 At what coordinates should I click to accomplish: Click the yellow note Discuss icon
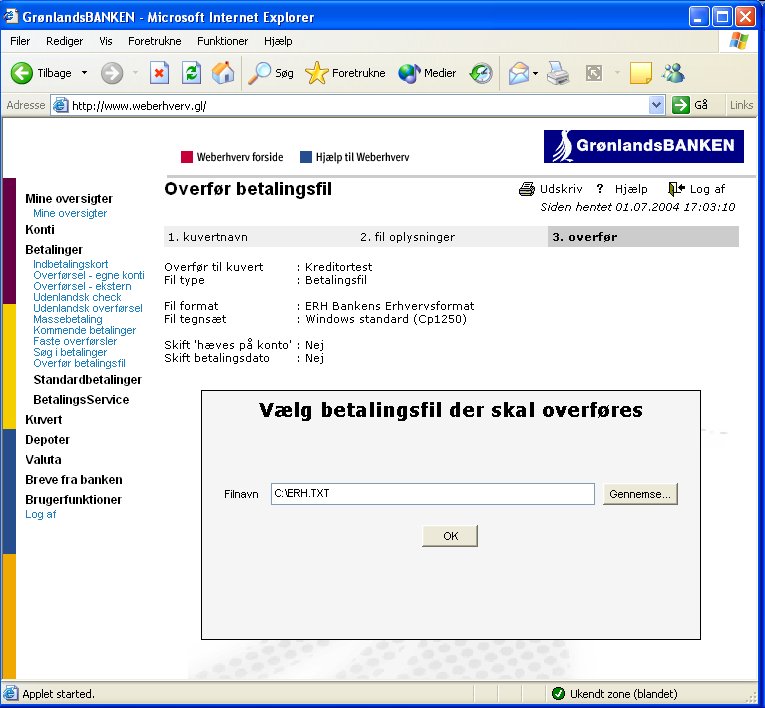pos(641,73)
